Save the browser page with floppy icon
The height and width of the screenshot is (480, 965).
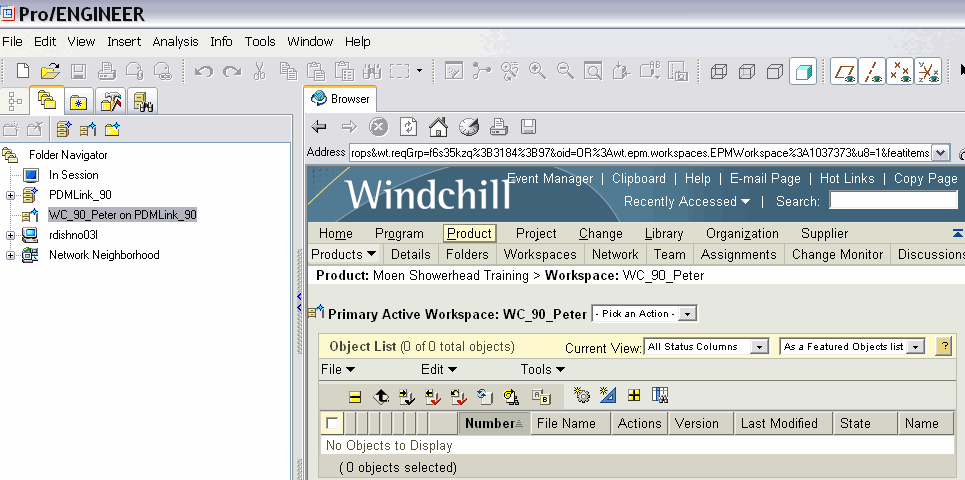[x=529, y=127]
